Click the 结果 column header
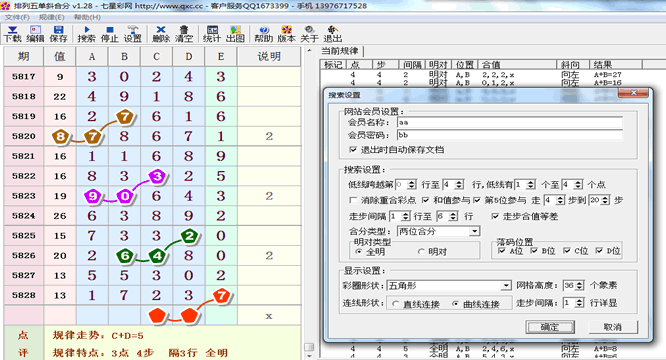 click(615, 65)
